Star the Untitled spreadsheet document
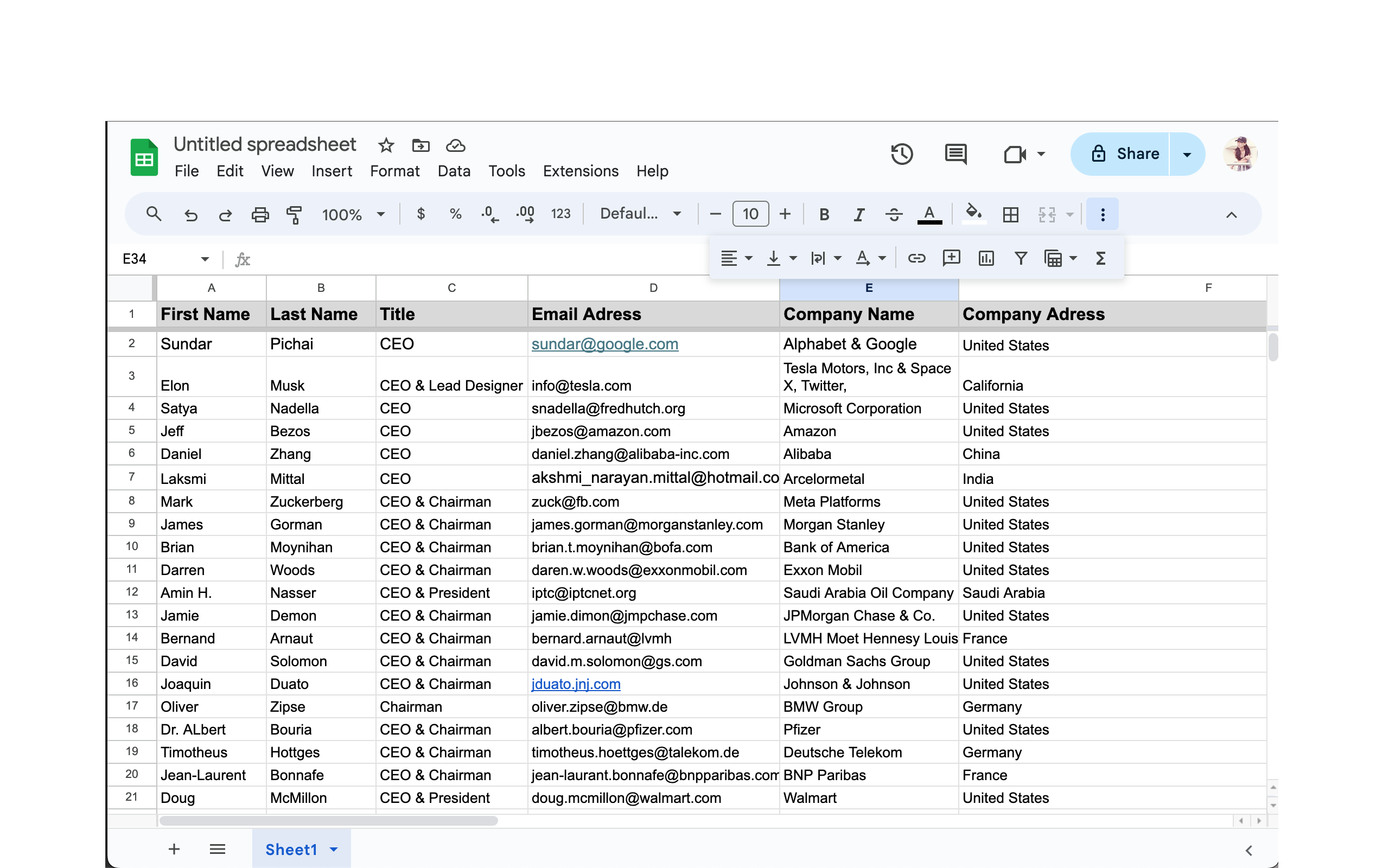 click(x=386, y=145)
